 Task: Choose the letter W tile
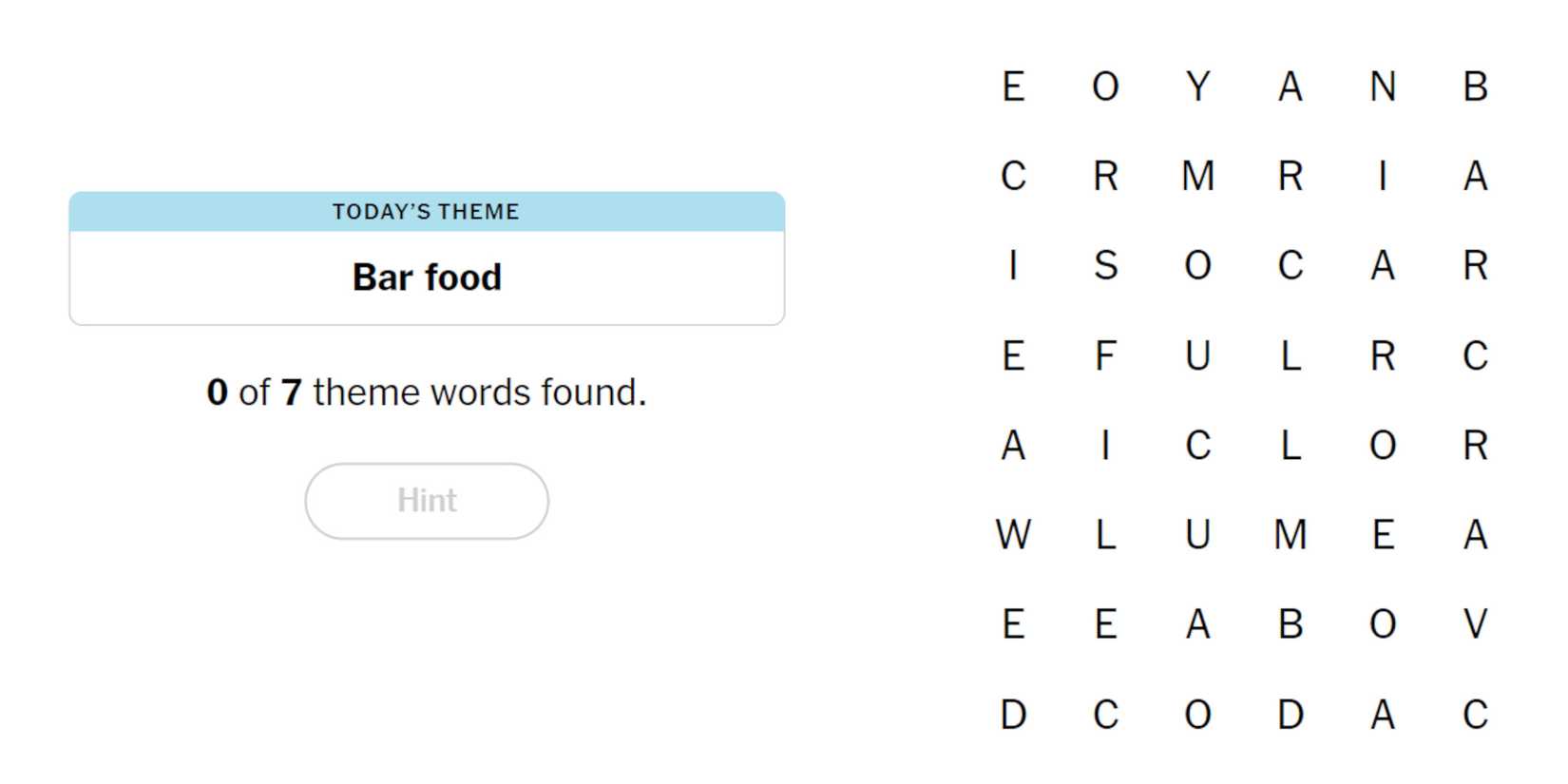coord(1013,535)
